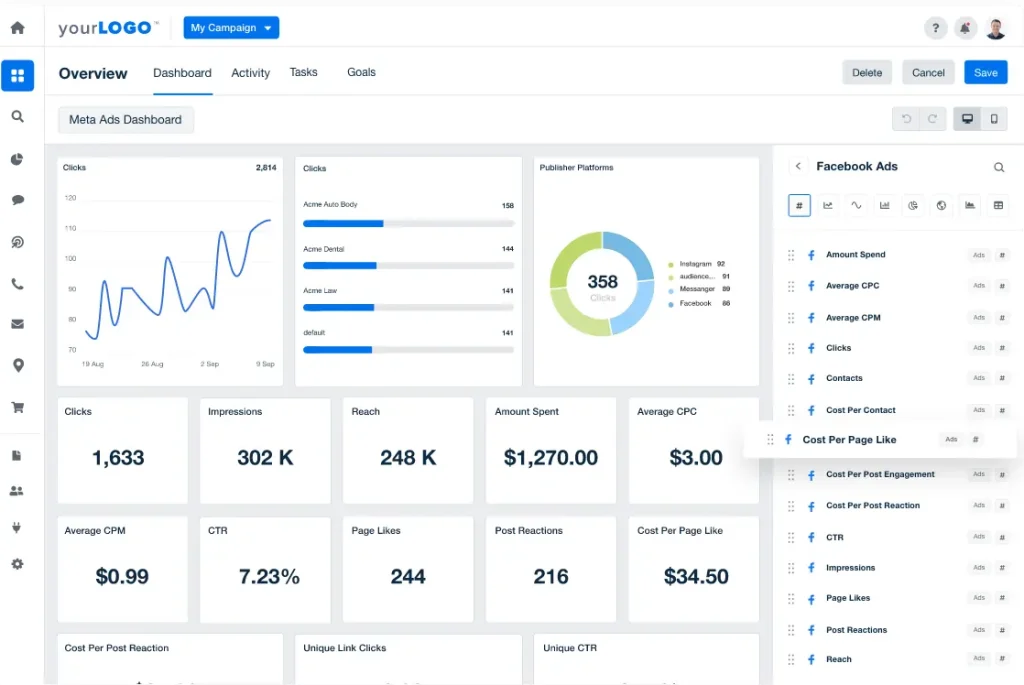Click the Acme Auto Body progress bar
1024x685 pixels.
[408, 223]
